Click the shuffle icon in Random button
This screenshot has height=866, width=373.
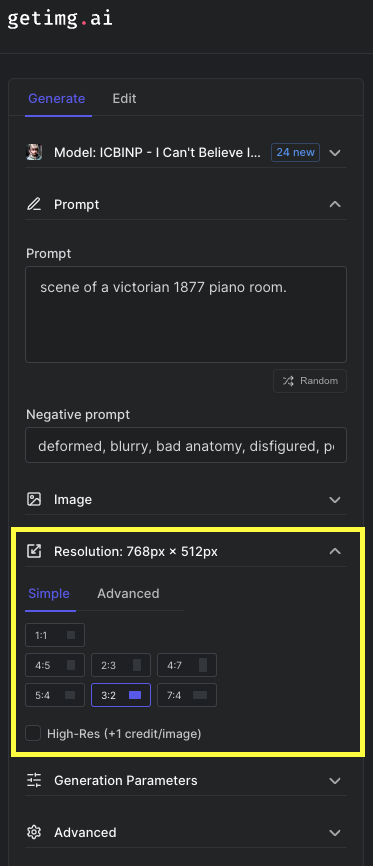[288, 381]
